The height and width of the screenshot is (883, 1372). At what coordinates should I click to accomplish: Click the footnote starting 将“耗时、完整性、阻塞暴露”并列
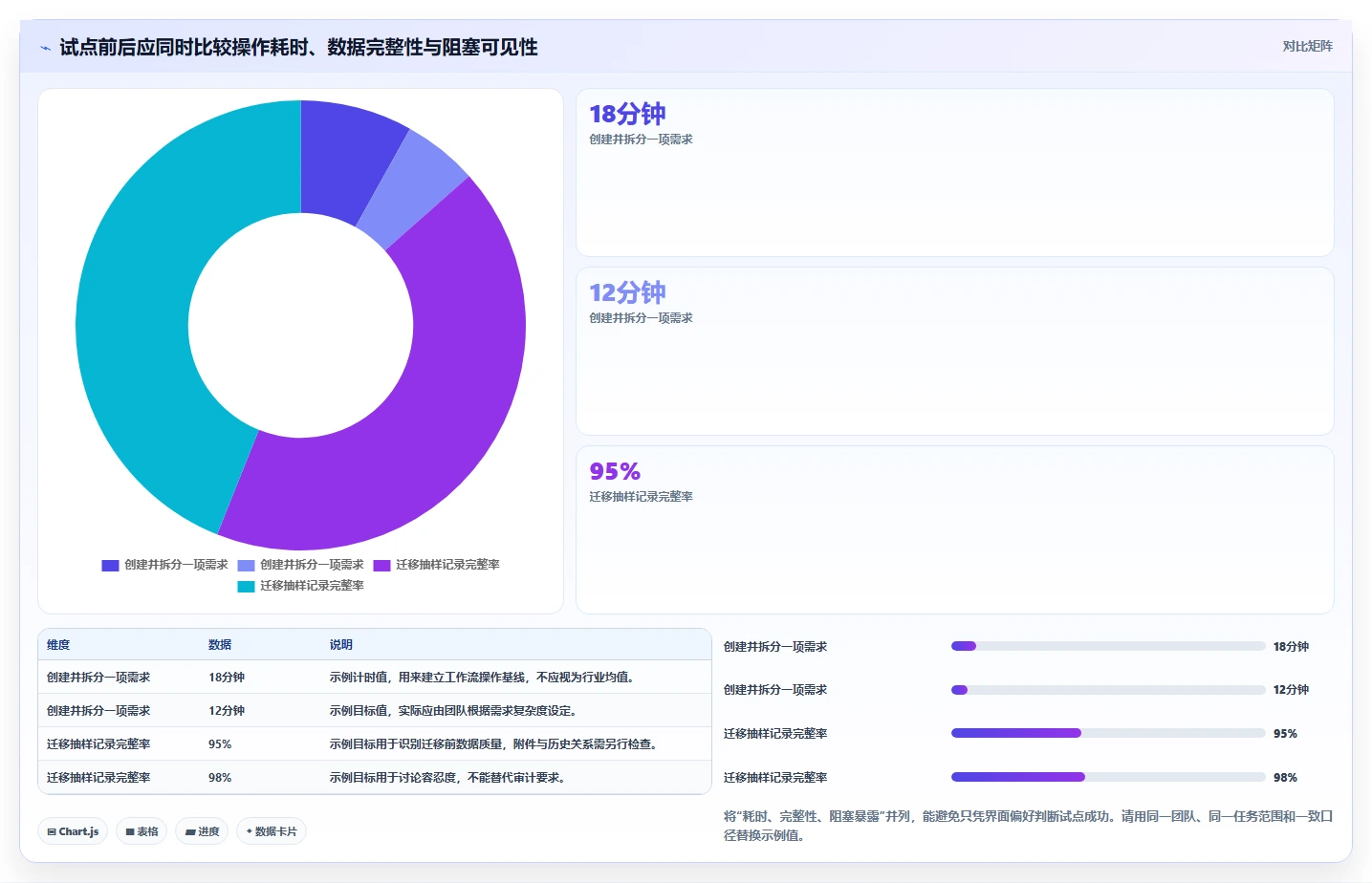pyautogui.click(x=1028, y=826)
